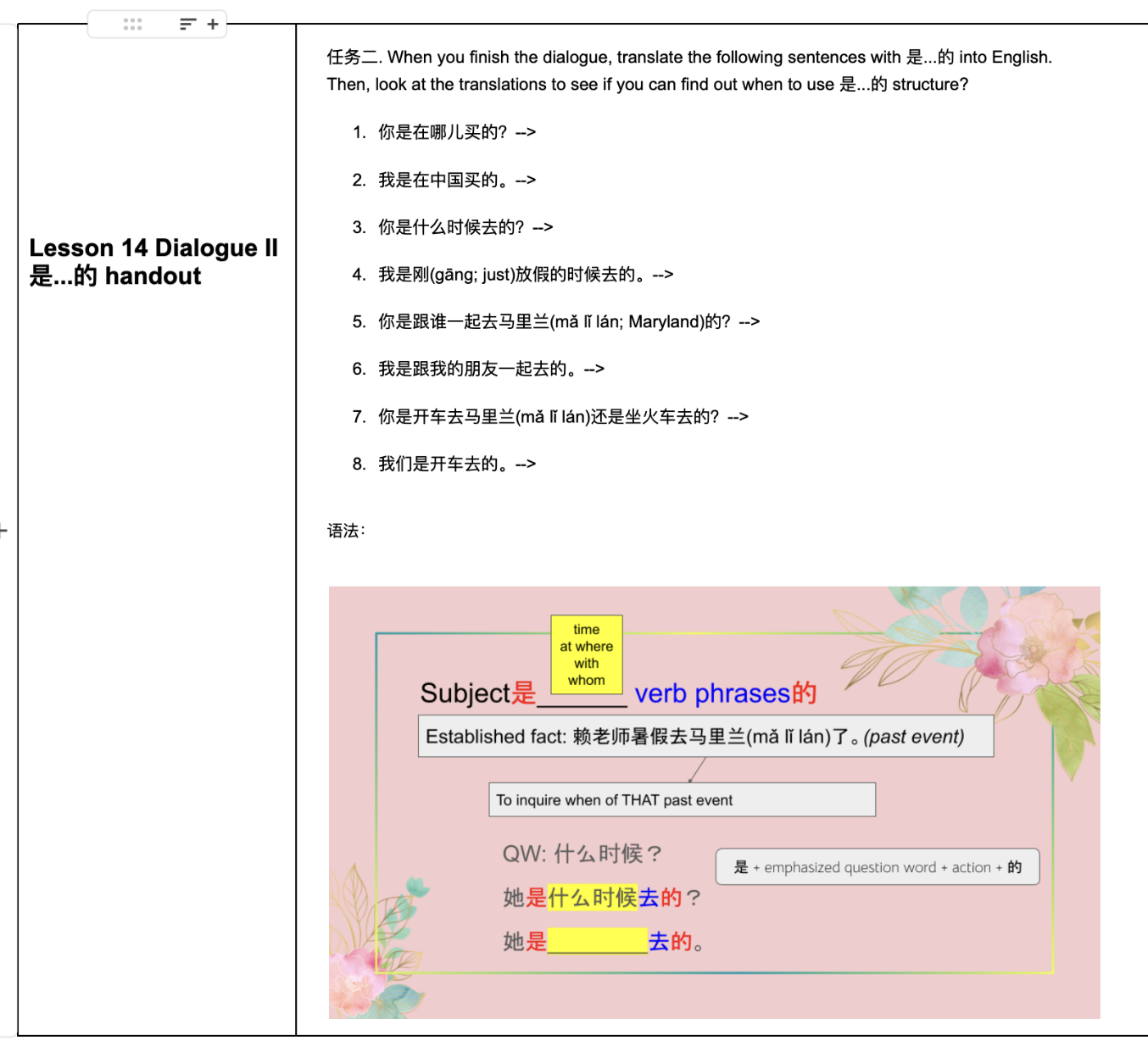Viewport: 1148px width, 1063px height.
Task: Click the 'To inquire when of THAT past event' box
Action: pyautogui.click(x=682, y=799)
